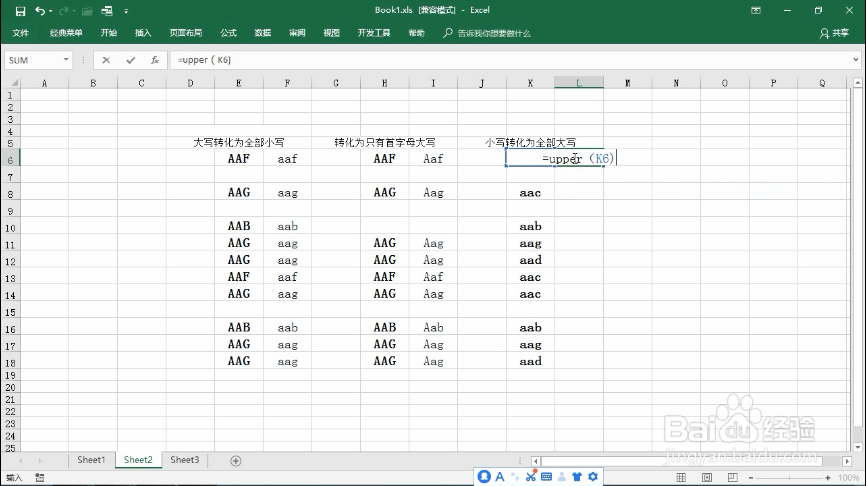Click the macro recording status icon

pos(40,478)
